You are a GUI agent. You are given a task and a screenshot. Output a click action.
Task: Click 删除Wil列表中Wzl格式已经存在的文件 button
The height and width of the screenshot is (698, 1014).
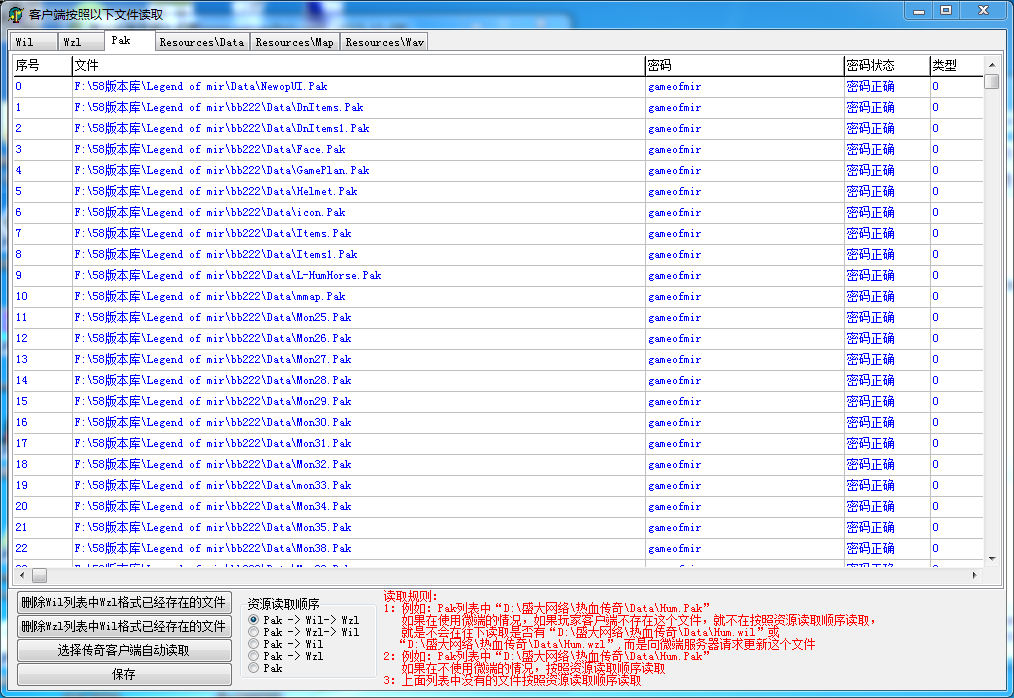point(124,602)
